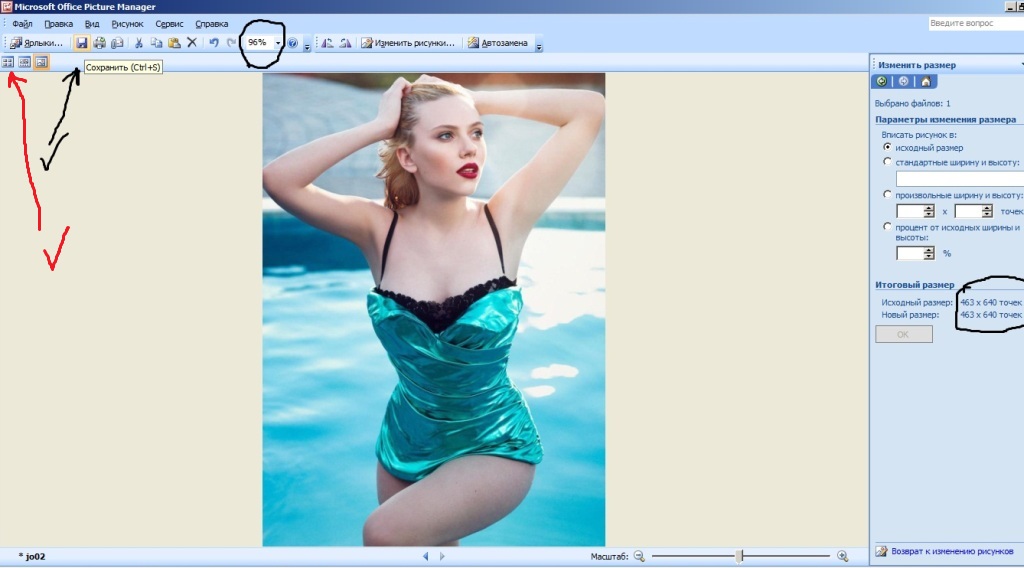
Task: Click the Rotate left icon
Action: tap(326, 43)
